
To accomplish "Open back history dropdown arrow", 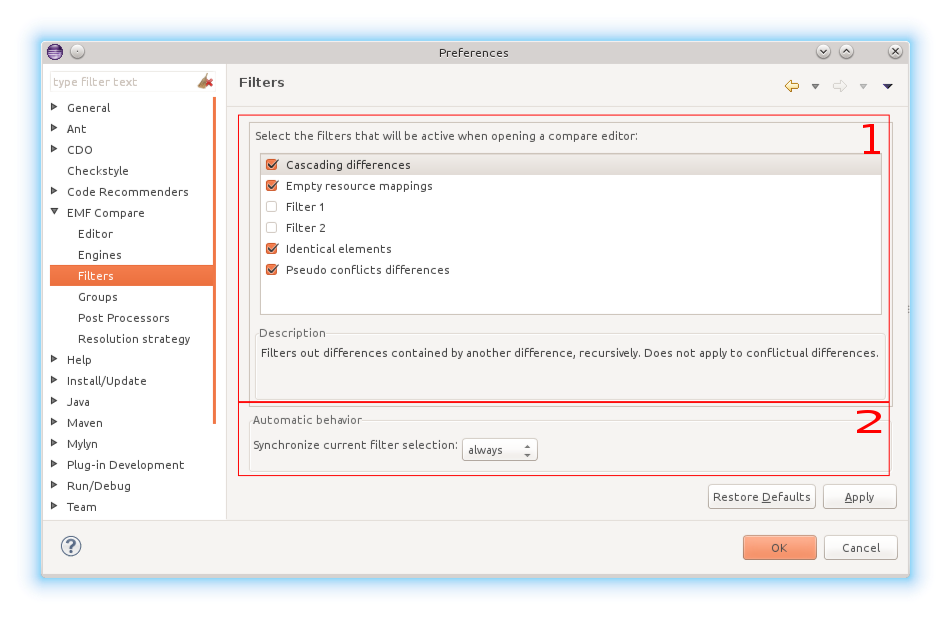I will [x=815, y=86].
